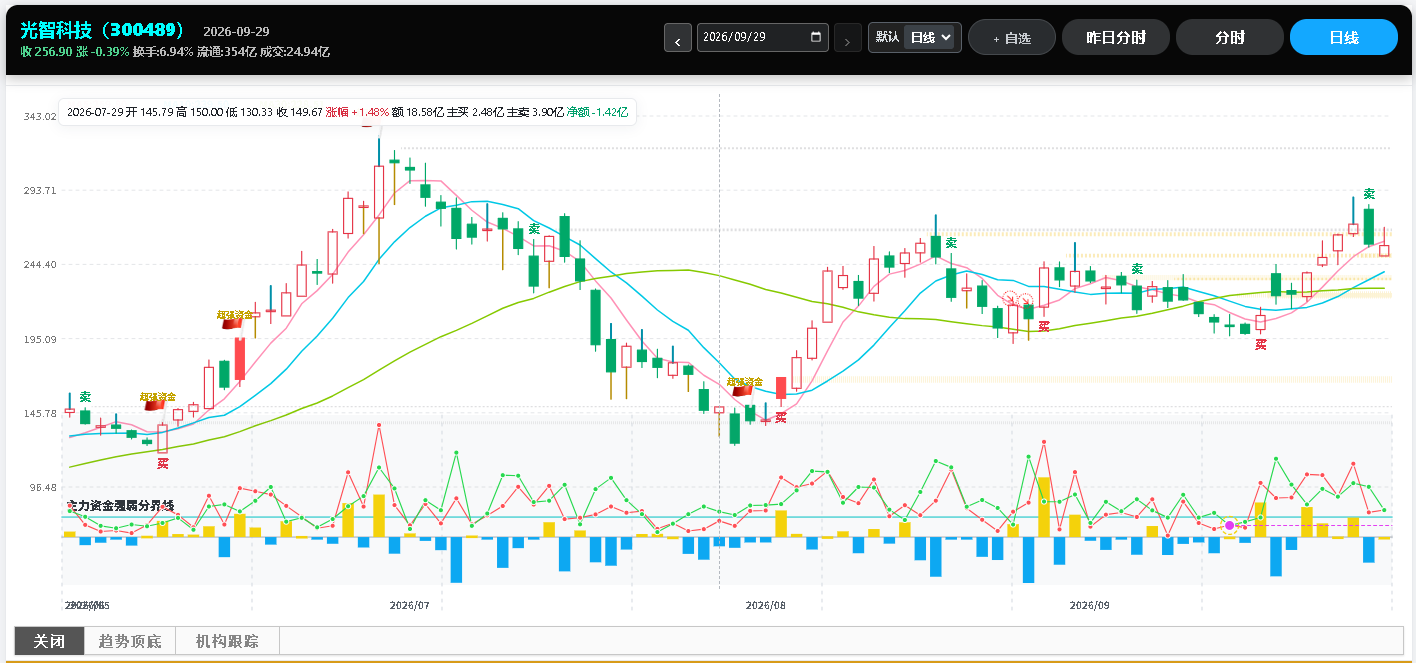Screen dimensions: 1416x663
Task: Click the closing price 收 256.90
Action: pos(46,51)
